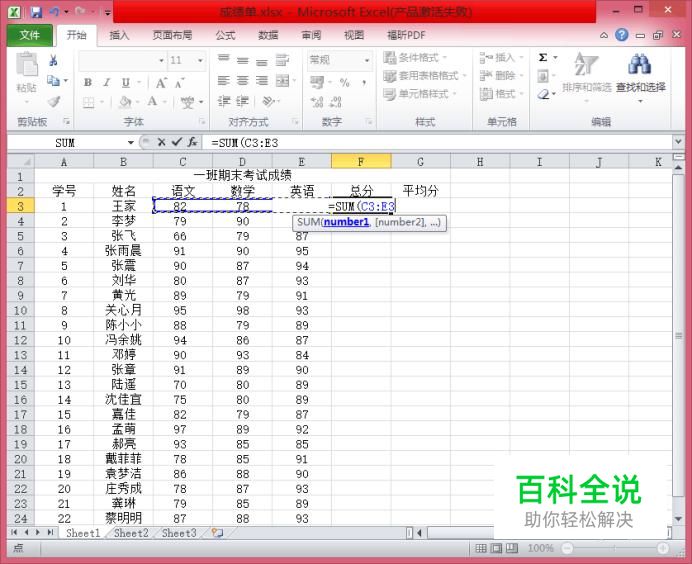692x564 pixels.
Task: Click the Merge and Center icon
Action: (282, 81)
